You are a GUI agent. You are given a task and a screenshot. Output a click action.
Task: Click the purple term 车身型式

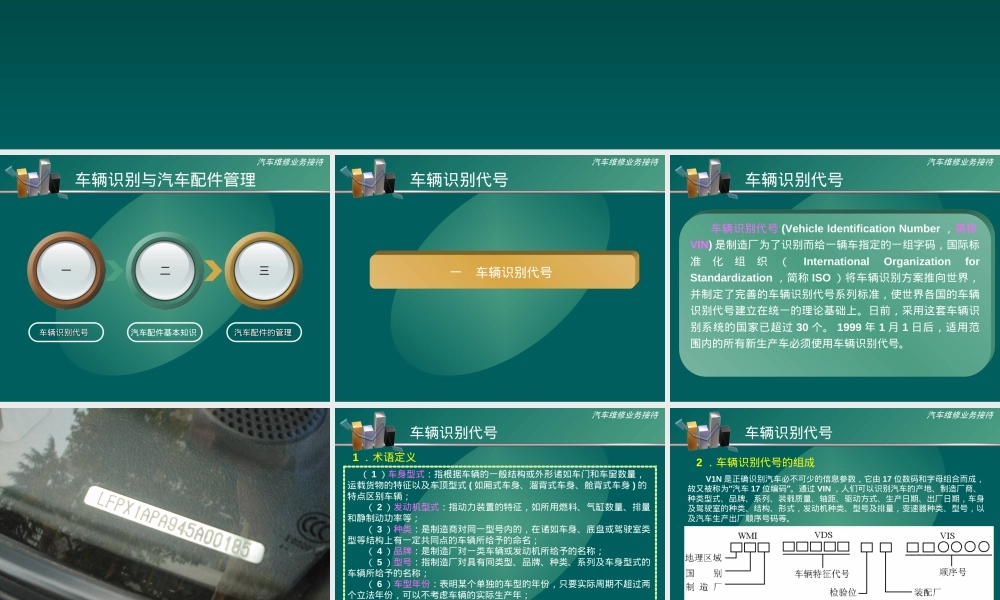[406, 474]
